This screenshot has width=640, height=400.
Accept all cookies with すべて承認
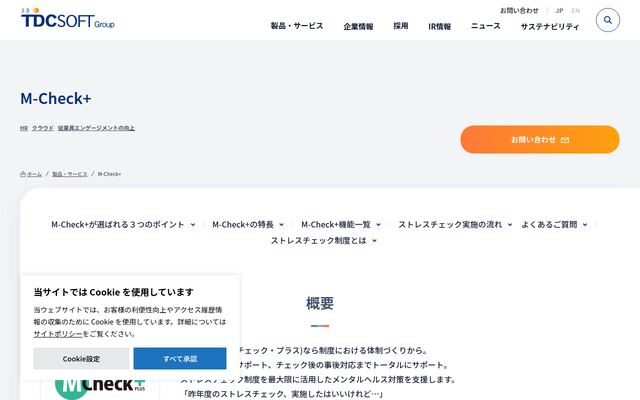point(180,358)
